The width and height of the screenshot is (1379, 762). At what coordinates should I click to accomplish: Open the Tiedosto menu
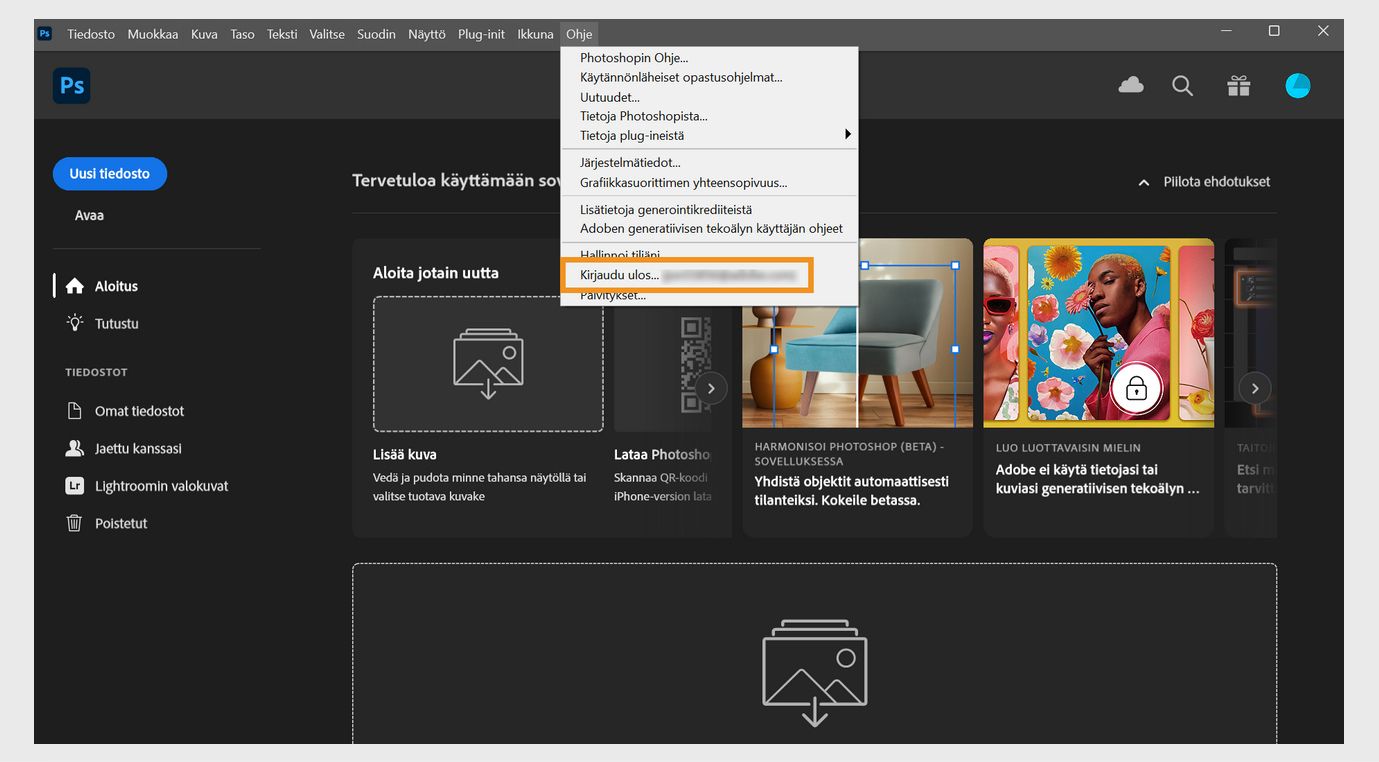91,34
